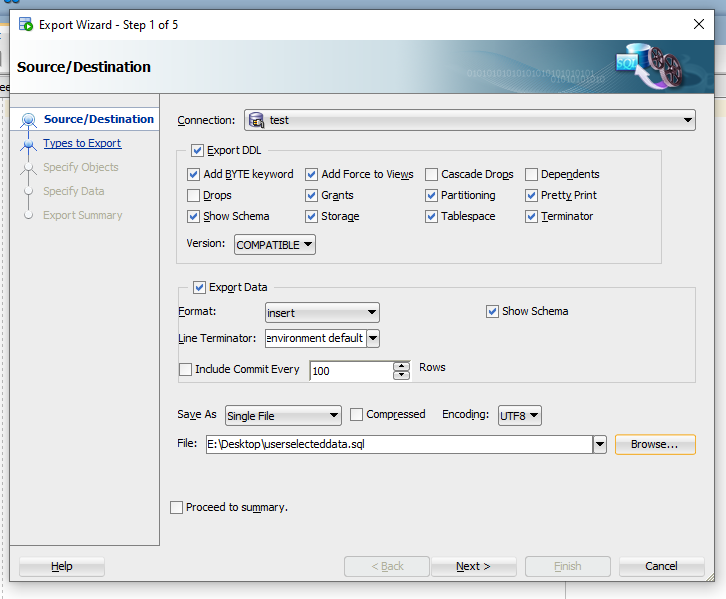Toggle the Terminator checkbox

pyautogui.click(x=531, y=216)
